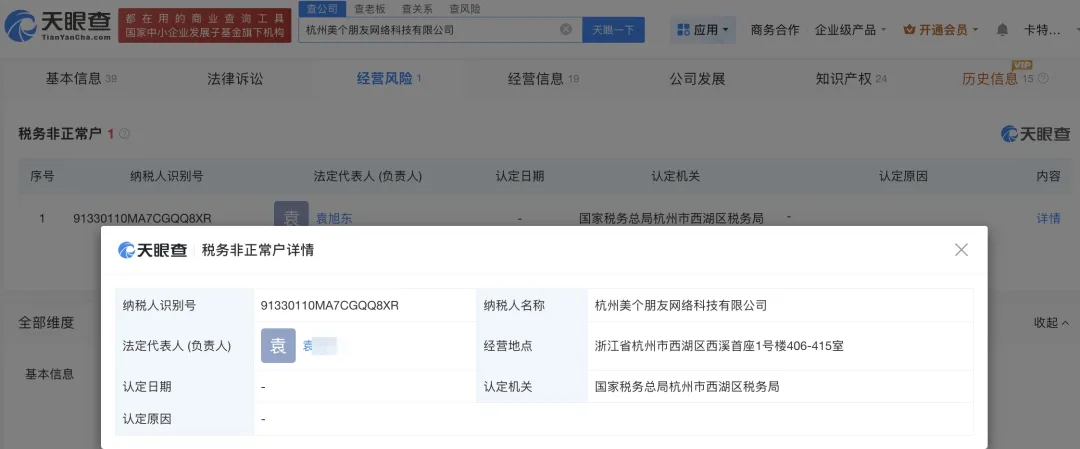This screenshot has width=1080, height=449.
Task: Click the taxpayer ID value in the dialog
Action: coord(330,306)
